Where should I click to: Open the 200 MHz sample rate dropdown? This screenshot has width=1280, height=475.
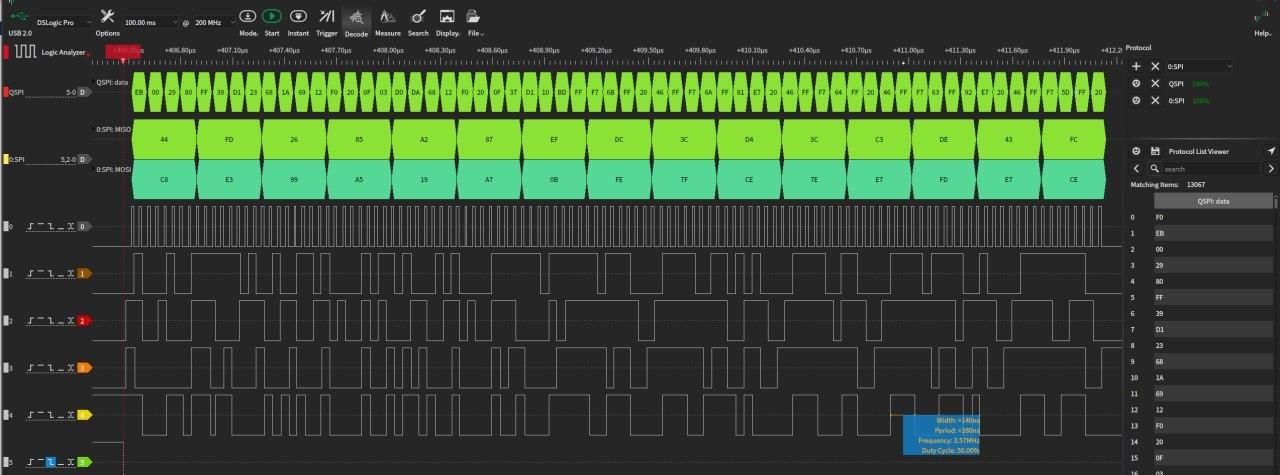(213, 21)
